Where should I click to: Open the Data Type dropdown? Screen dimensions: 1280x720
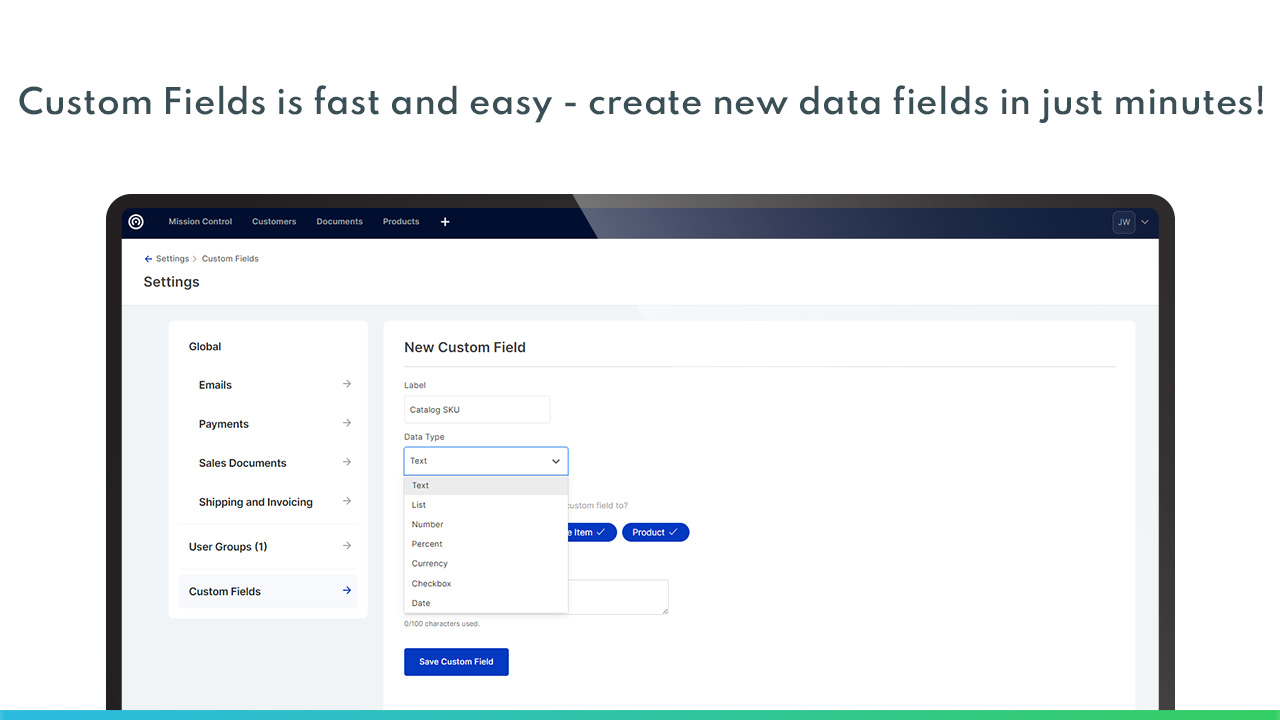(x=485, y=460)
